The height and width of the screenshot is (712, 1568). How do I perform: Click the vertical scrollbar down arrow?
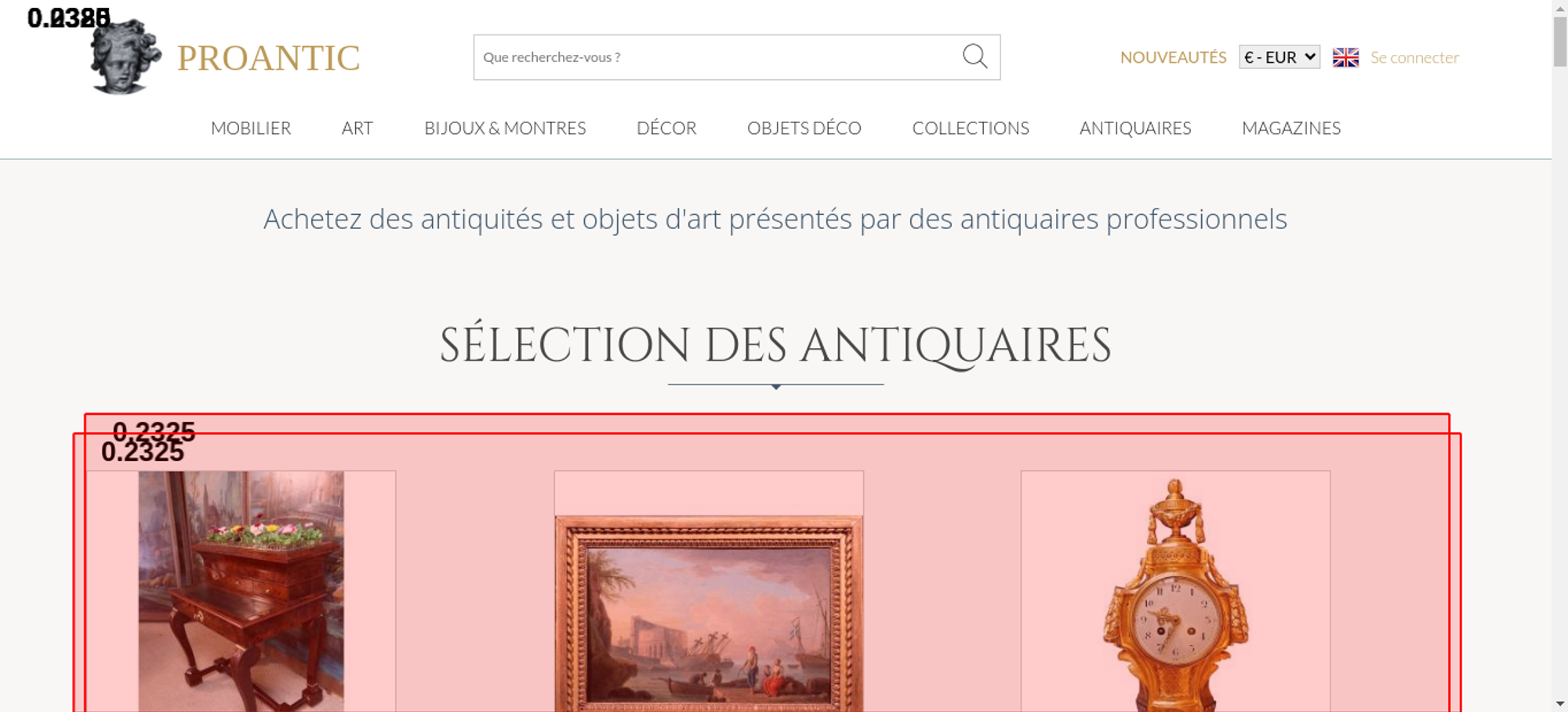click(x=1560, y=703)
